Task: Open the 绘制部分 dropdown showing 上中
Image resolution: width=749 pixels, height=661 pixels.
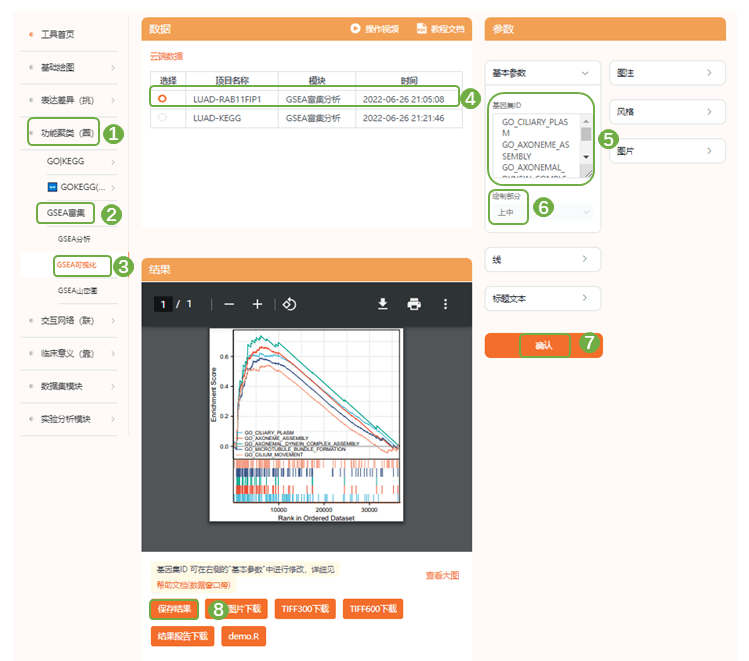Action: tap(543, 212)
